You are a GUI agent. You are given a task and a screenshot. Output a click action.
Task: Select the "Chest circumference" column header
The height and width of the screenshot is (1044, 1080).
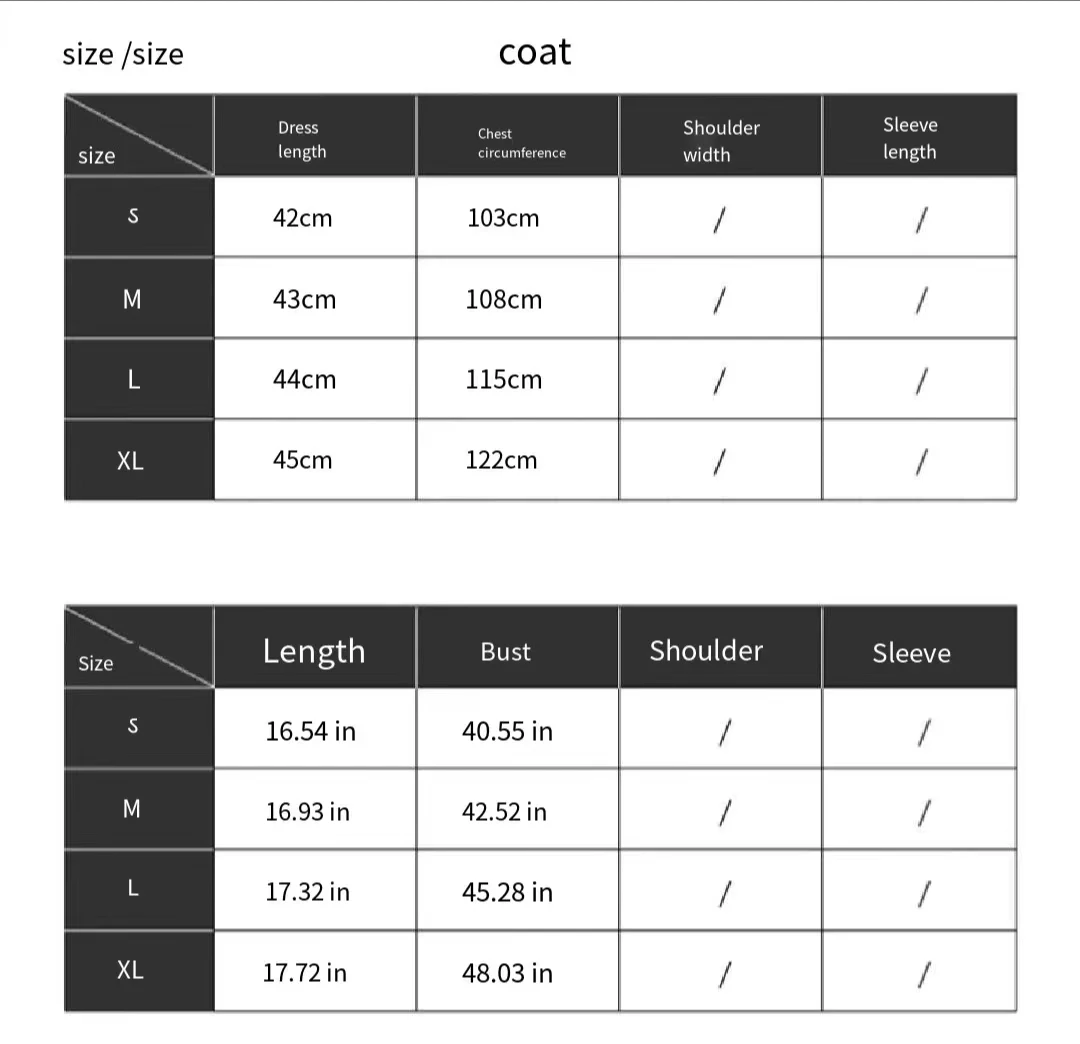521,143
